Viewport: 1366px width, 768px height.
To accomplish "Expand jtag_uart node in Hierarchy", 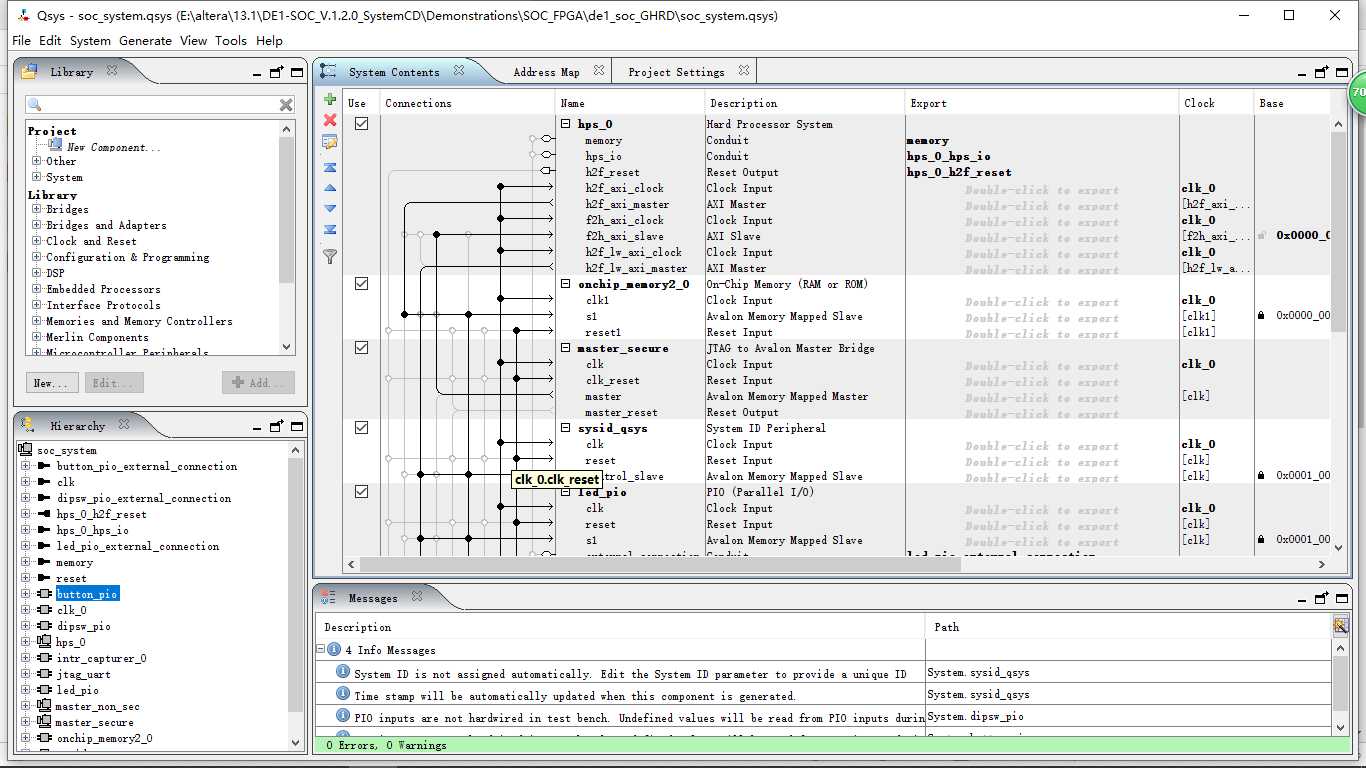I will [x=26, y=674].
